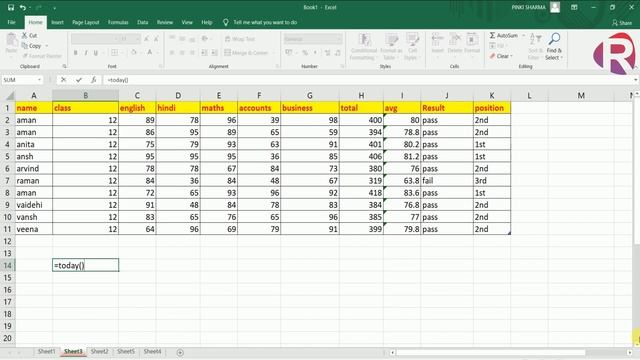This screenshot has width=640, height=360.
Task: Click the Decrease Font Size icon
Action: click(156, 39)
